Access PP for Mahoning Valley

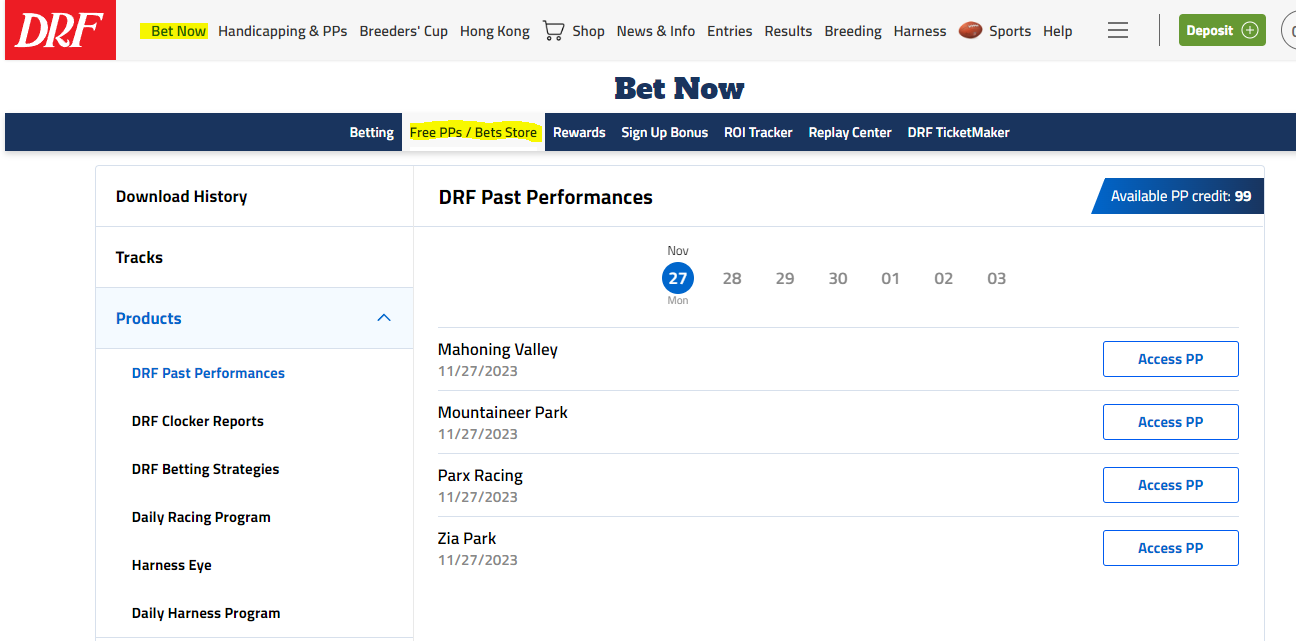click(x=1171, y=359)
